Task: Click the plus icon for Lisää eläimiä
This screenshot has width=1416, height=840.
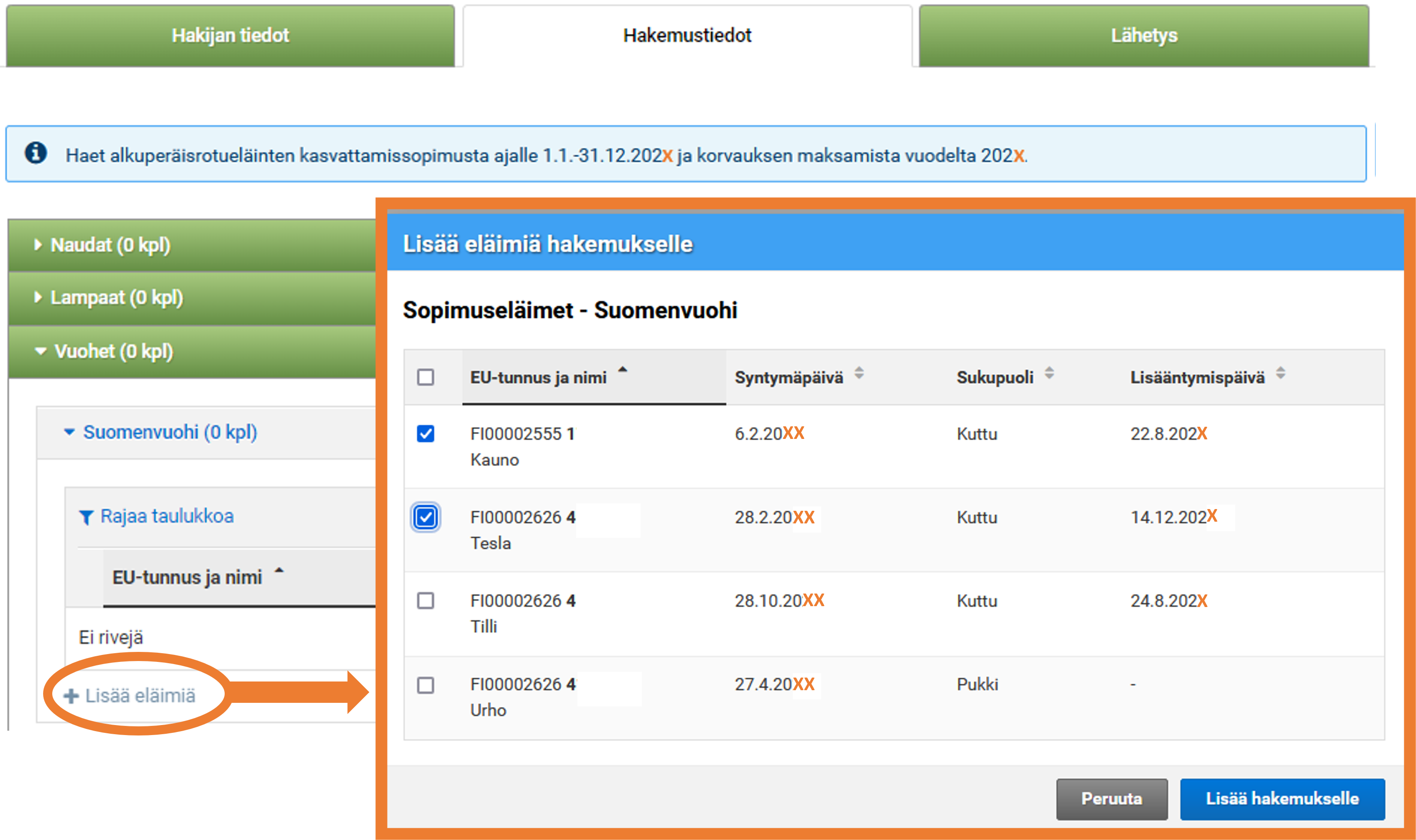Action: tap(71, 696)
